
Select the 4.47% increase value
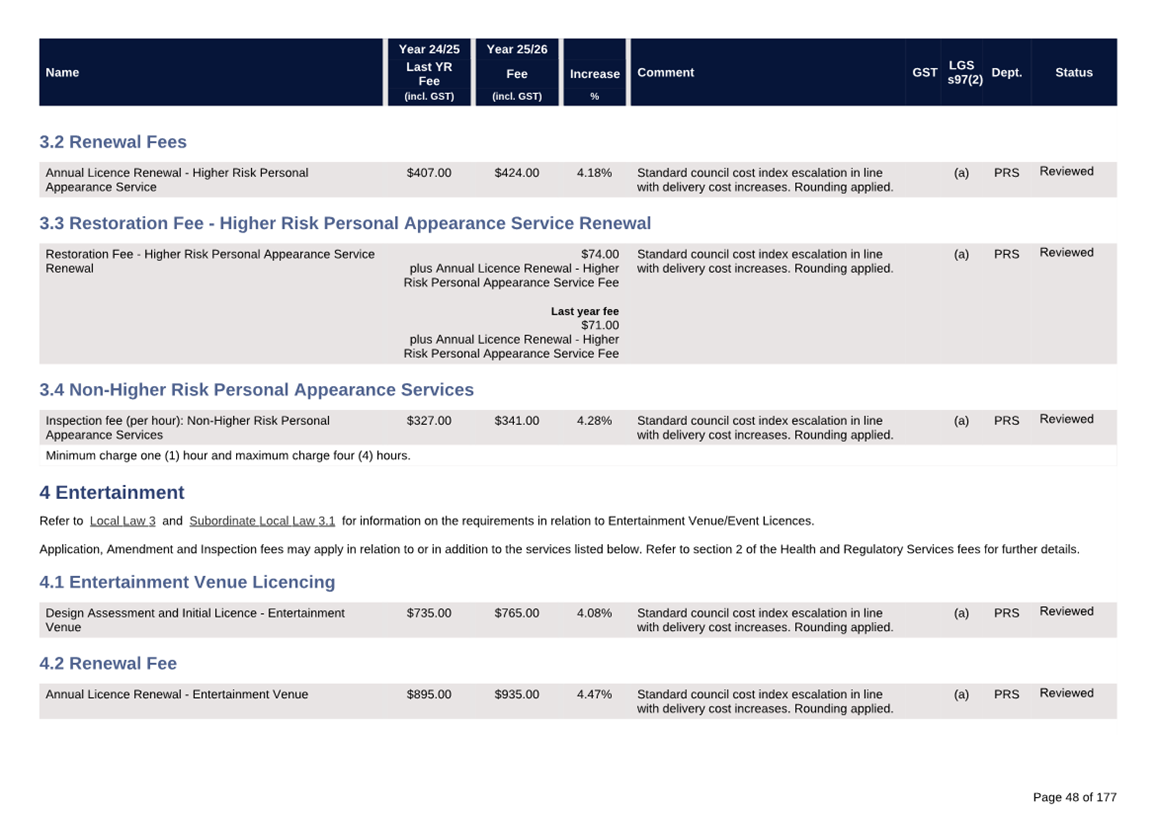click(x=594, y=694)
